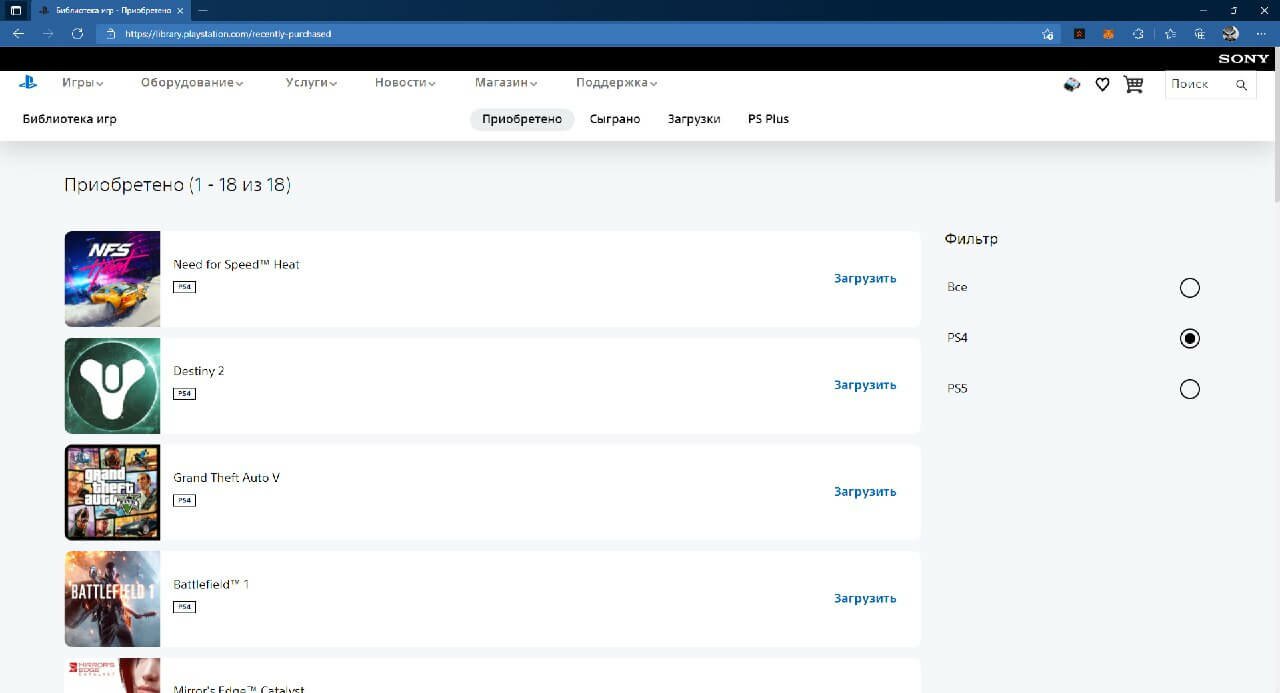Open the browser favorites list icon
This screenshot has width=1280, height=693.
(x=1170, y=33)
